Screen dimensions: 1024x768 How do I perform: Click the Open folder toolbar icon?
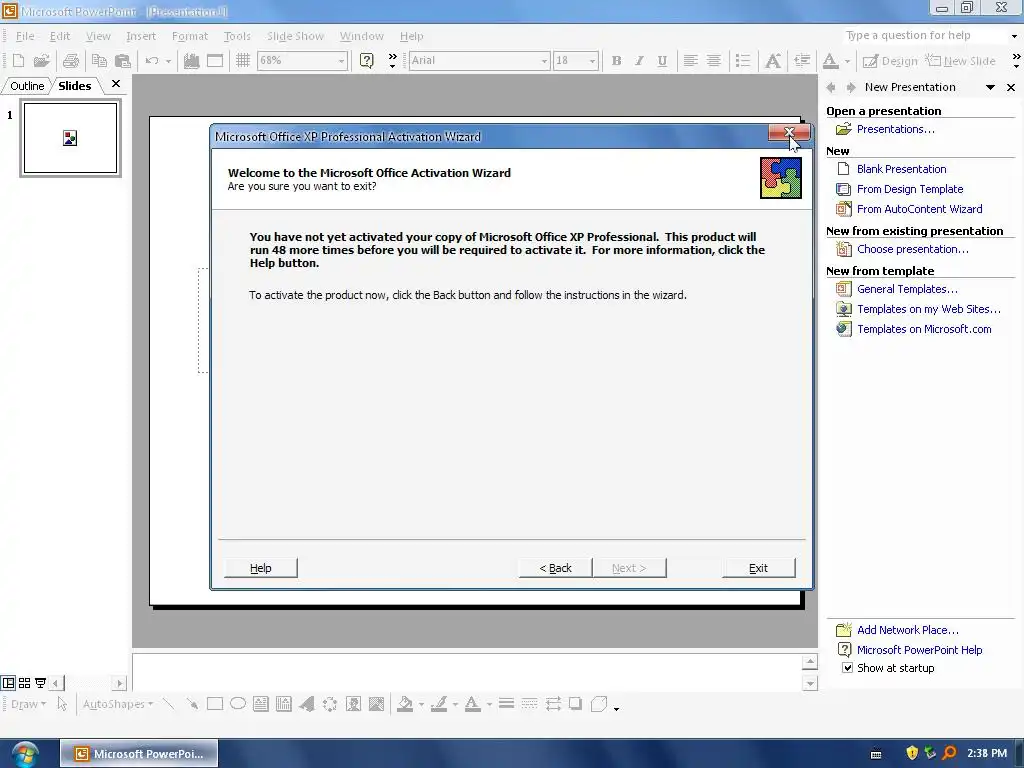(x=42, y=61)
